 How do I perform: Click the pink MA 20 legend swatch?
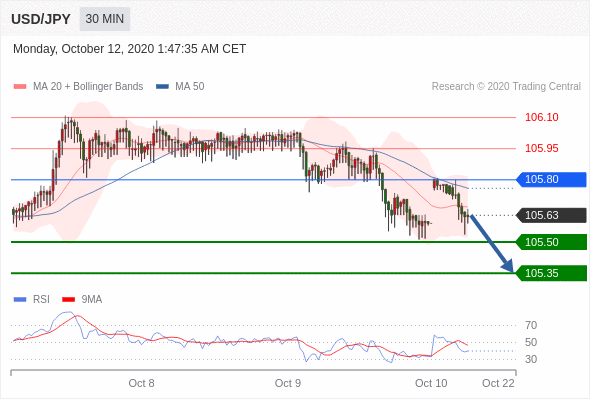[x=20, y=87]
